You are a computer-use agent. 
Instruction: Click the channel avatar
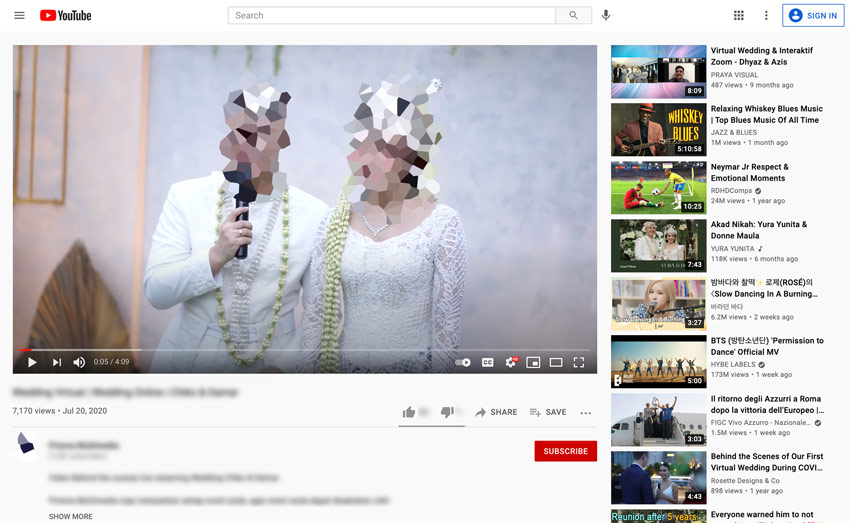tap(25, 444)
